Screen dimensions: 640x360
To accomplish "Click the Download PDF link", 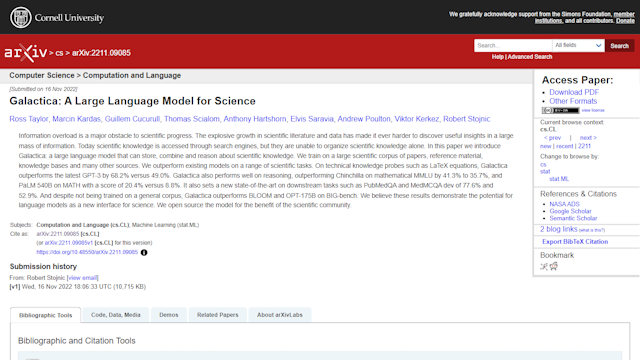I will pyautogui.click(x=574, y=92).
